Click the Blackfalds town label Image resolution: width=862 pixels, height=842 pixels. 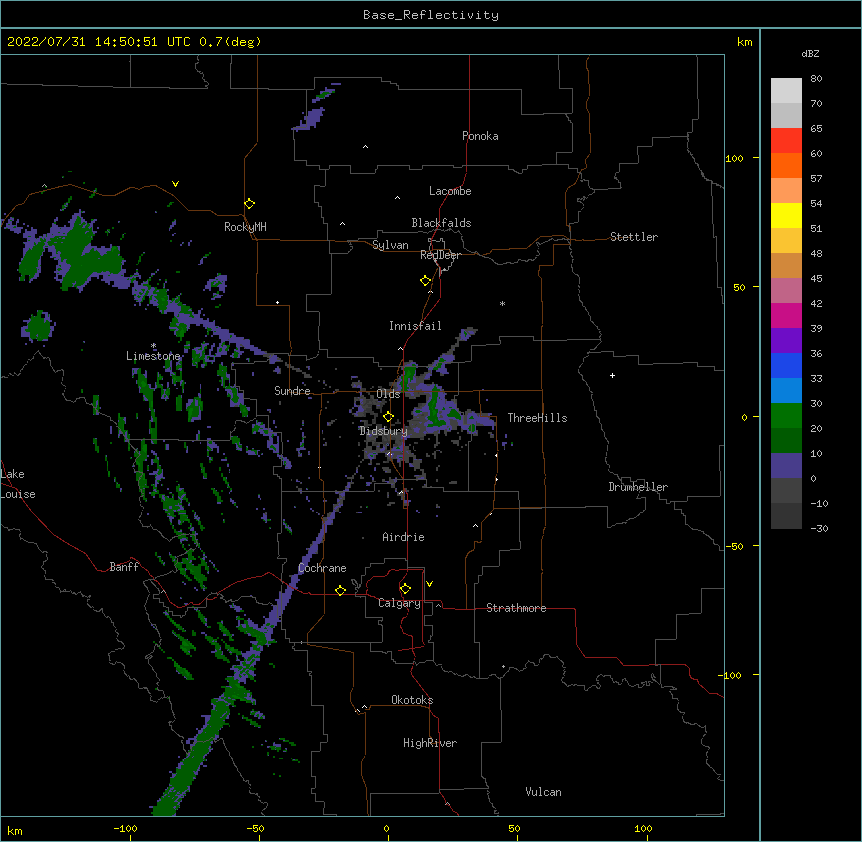pyautogui.click(x=441, y=223)
